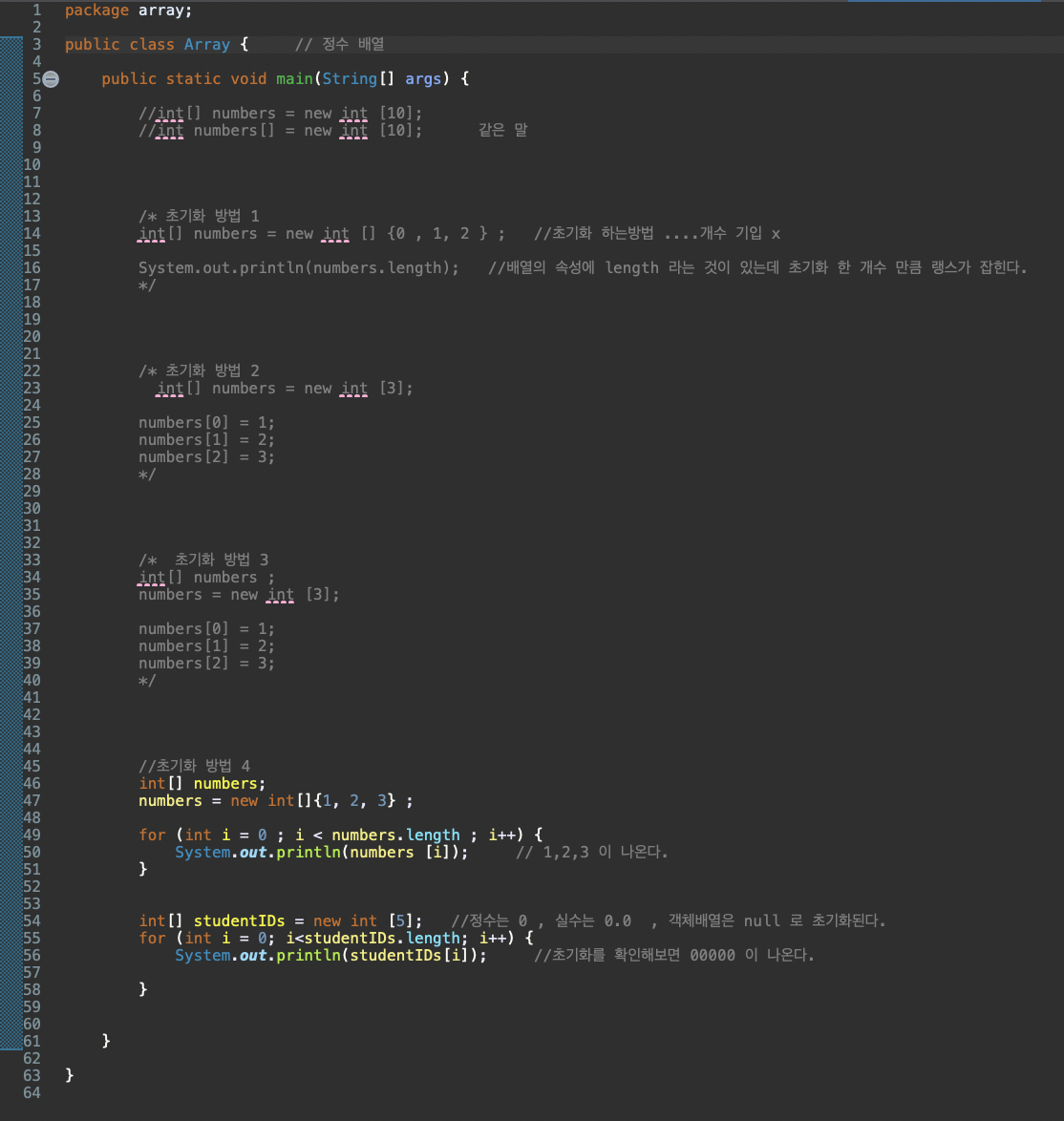Image resolution: width=1064 pixels, height=1121 pixels.
Task: Click the '// 정수 배열' comment
Action: point(340,44)
